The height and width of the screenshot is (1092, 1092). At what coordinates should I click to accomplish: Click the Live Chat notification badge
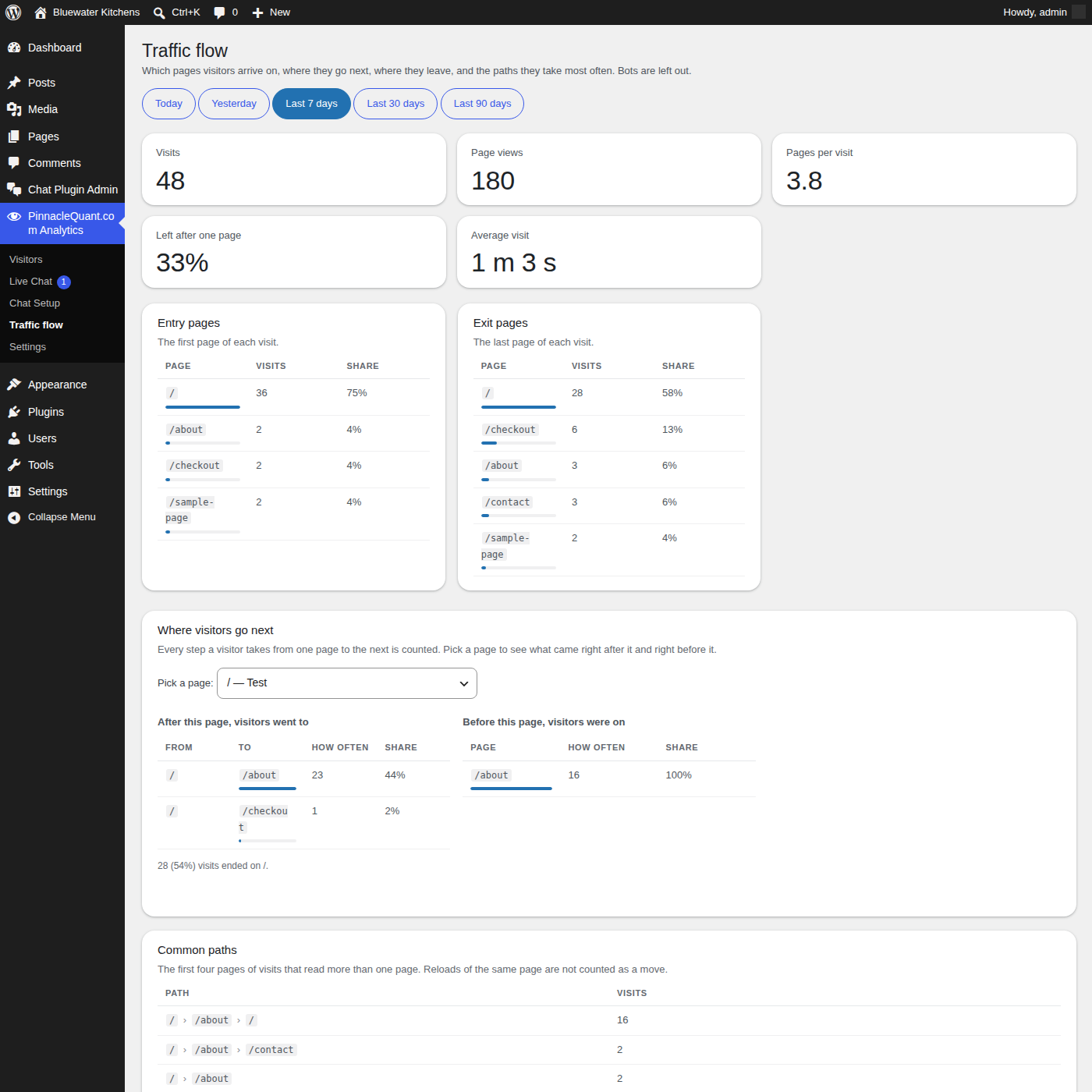(x=64, y=282)
